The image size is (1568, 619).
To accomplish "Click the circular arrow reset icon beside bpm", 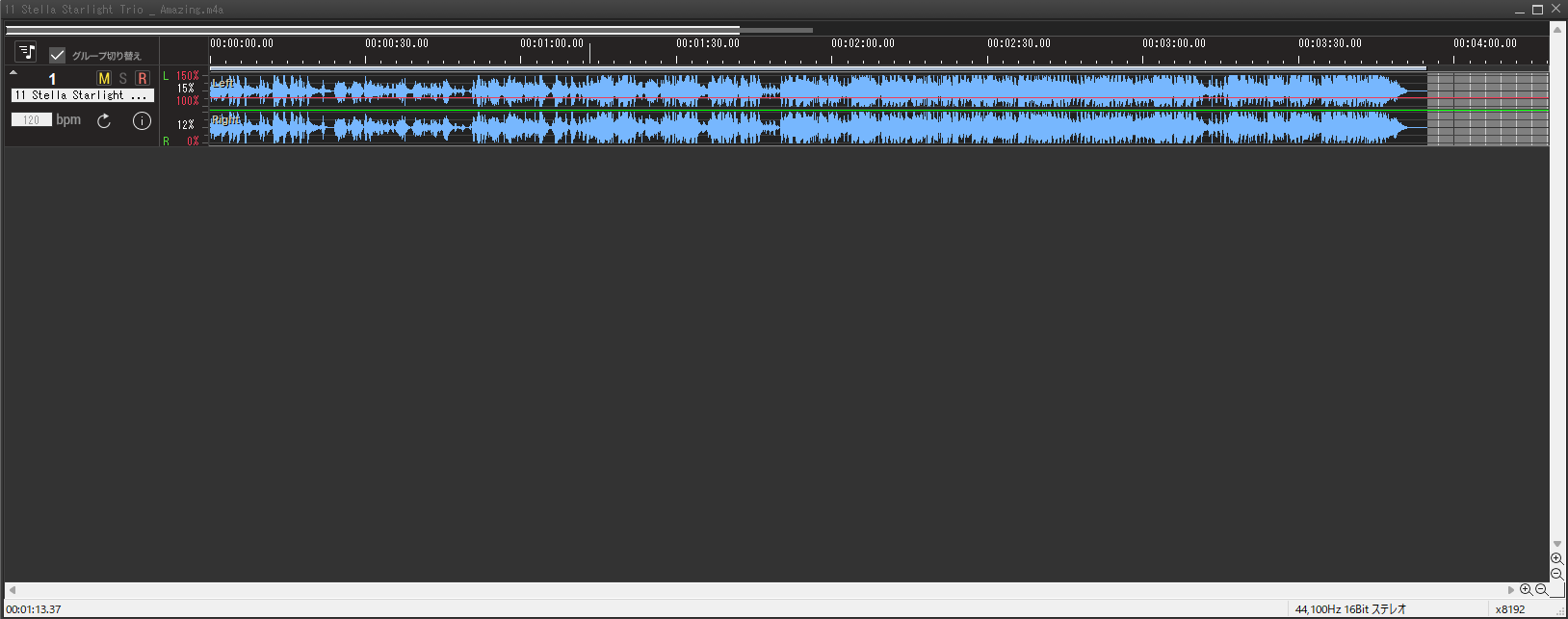I will tap(104, 121).
